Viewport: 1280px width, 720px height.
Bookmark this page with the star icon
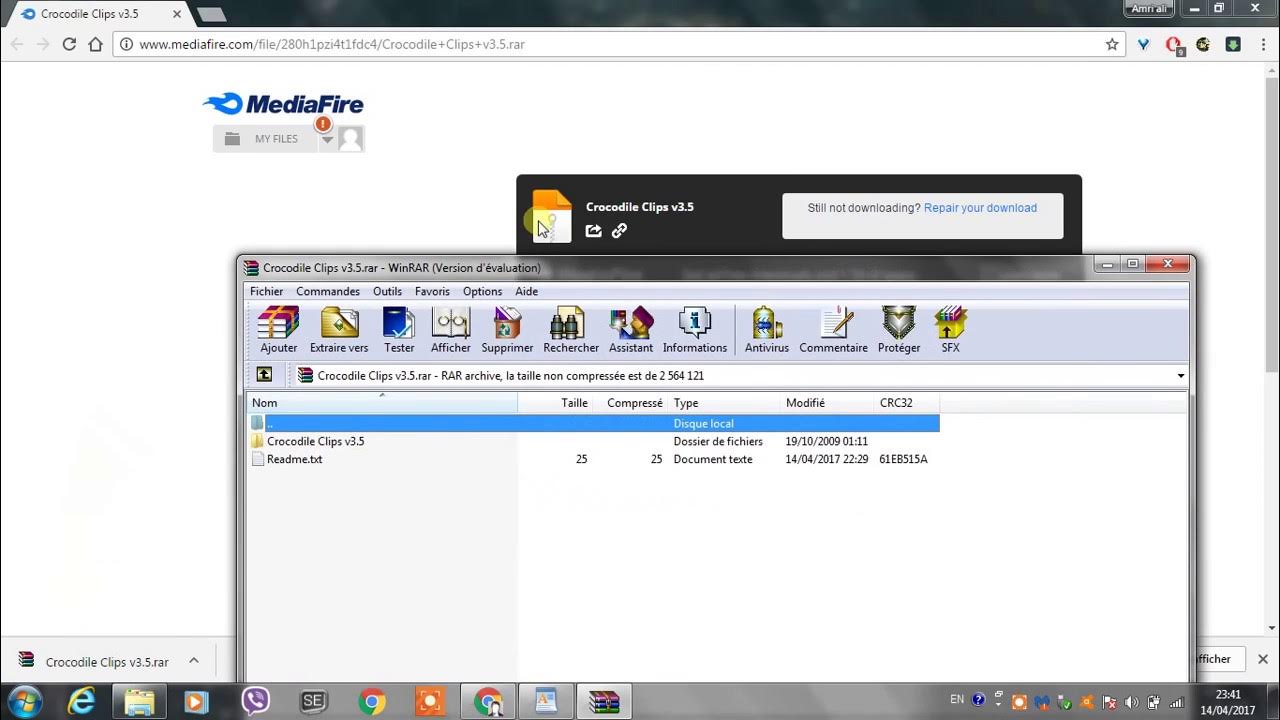click(x=1112, y=44)
